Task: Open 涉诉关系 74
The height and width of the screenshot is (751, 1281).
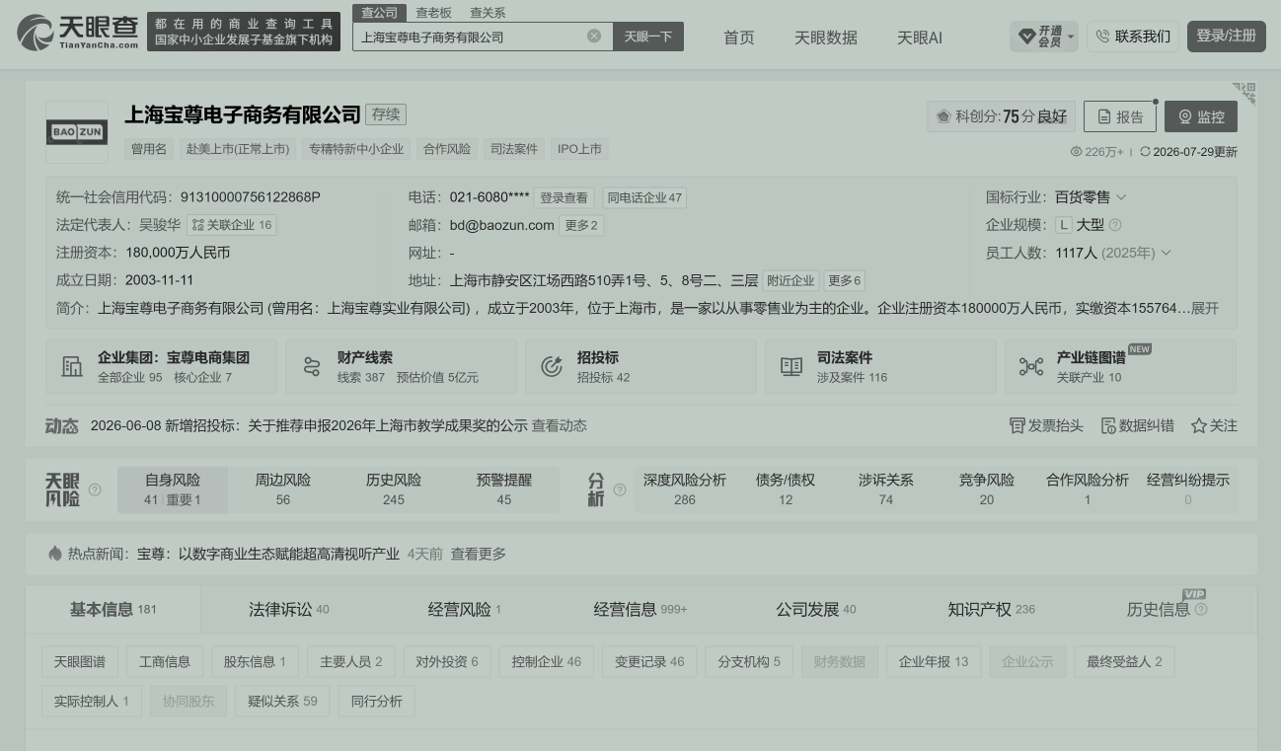Action: tap(886, 490)
